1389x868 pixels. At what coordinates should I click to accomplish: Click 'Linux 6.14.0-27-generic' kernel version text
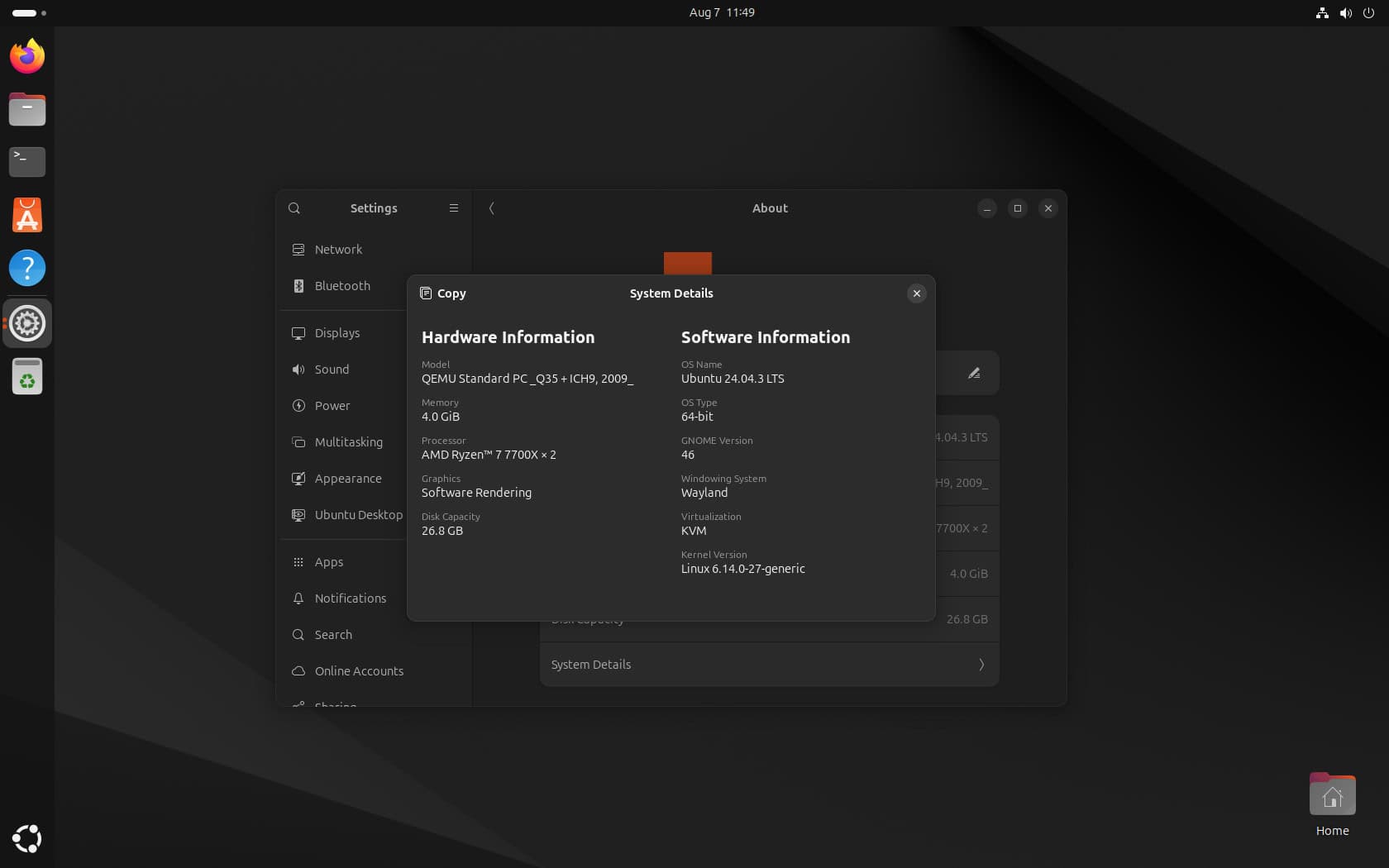click(x=742, y=569)
